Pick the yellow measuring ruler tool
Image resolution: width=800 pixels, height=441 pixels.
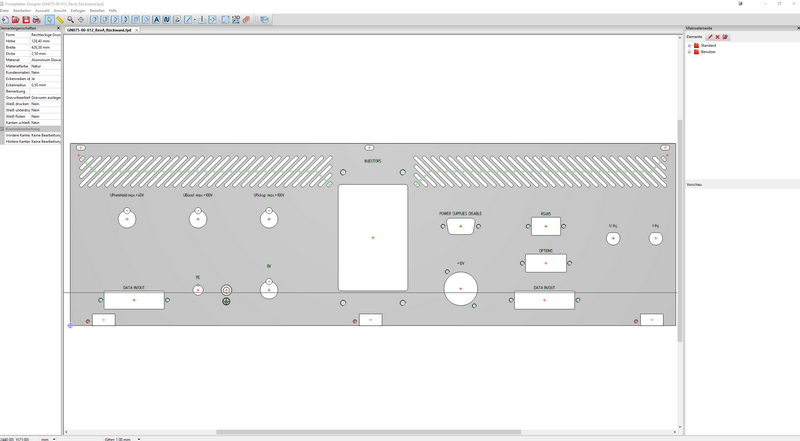(60, 19)
